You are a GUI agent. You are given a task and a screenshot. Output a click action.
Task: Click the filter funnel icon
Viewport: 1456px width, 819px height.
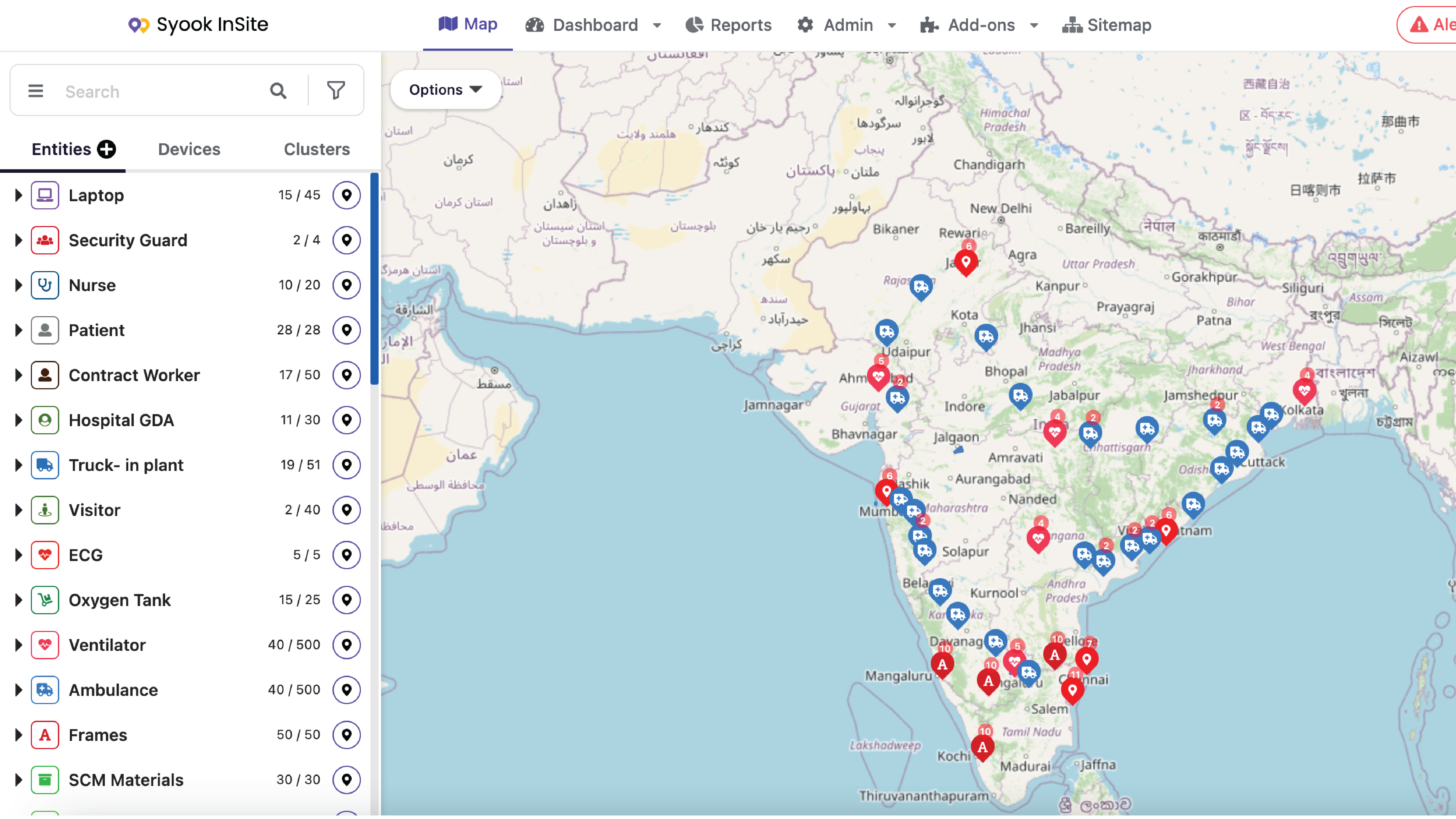point(336,90)
